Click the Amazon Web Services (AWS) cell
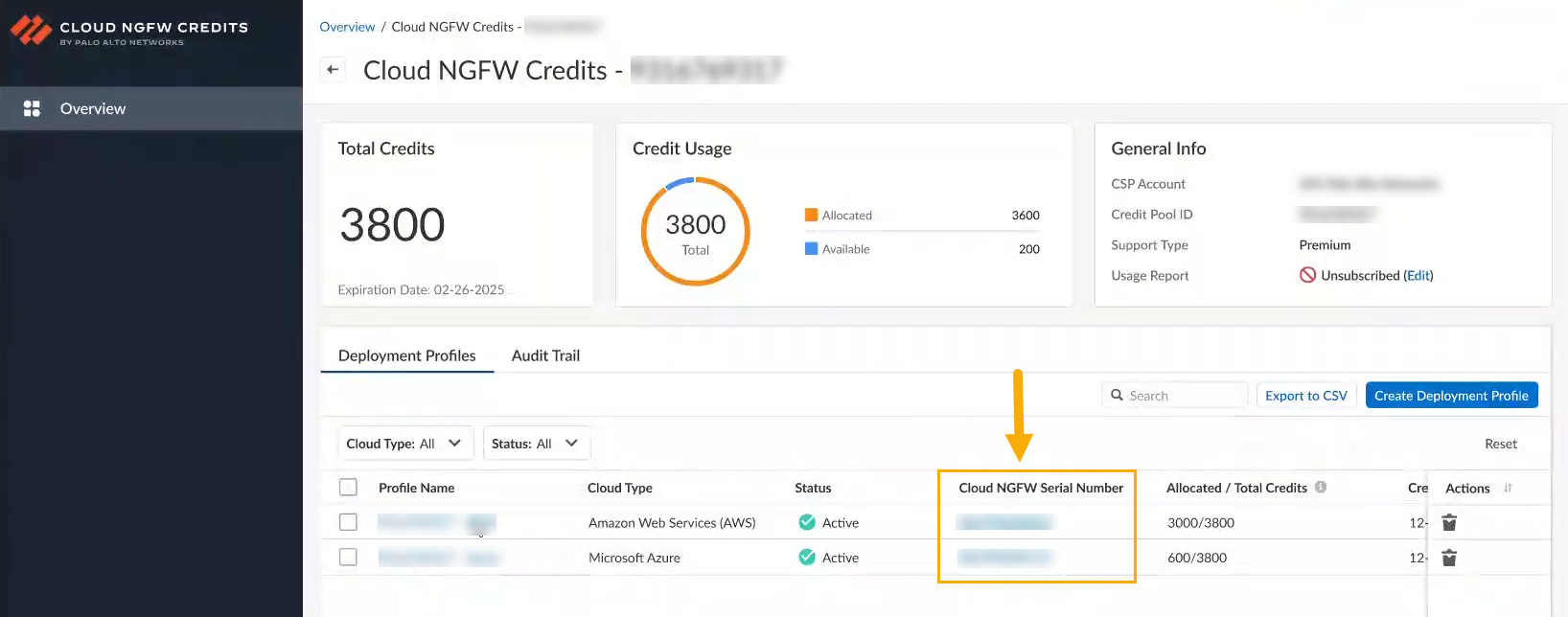Image resolution: width=1568 pixels, height=617 pixels. [x=672, y=522]
